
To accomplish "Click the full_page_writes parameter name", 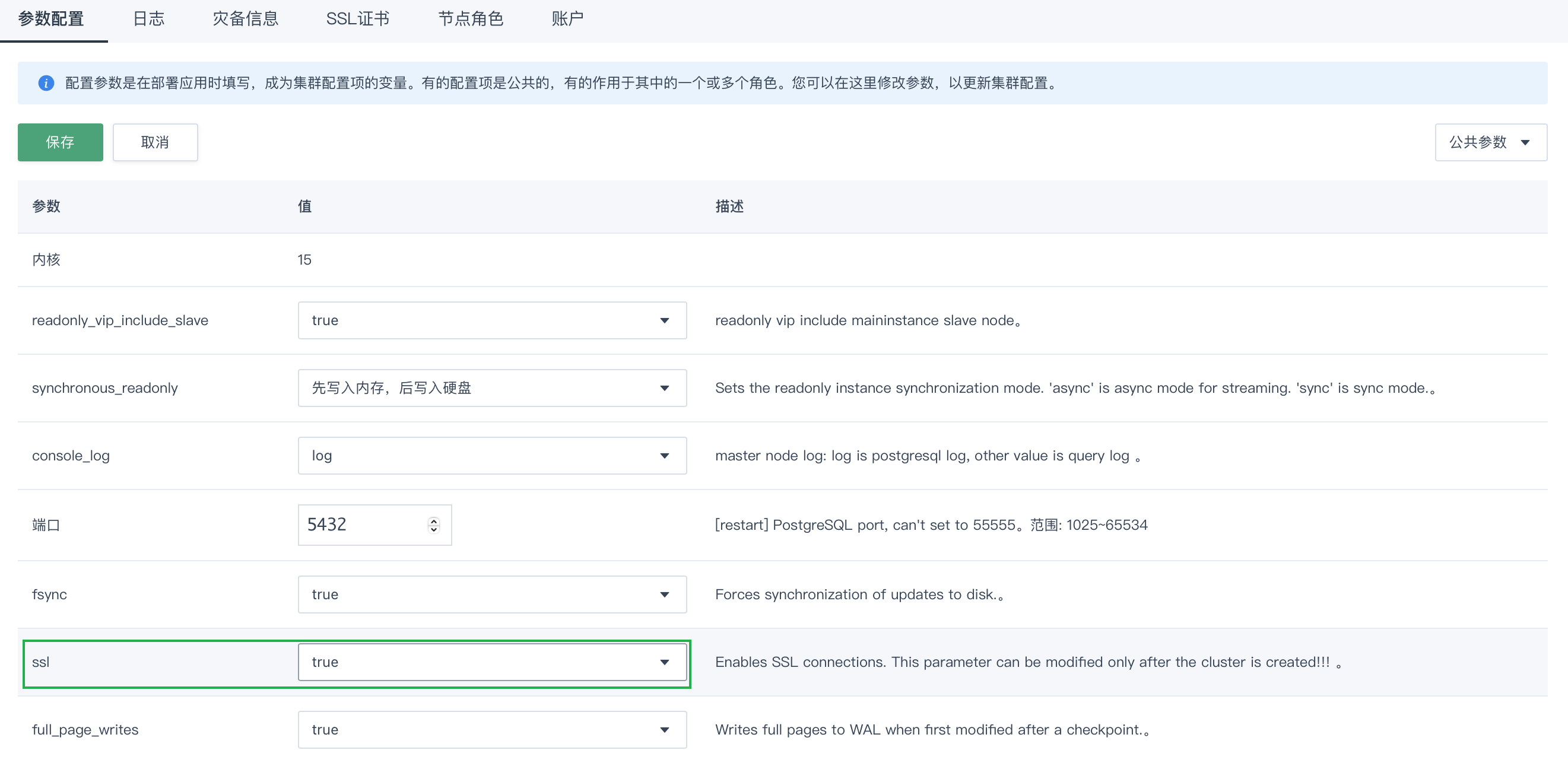I will [x=85, y=730].
